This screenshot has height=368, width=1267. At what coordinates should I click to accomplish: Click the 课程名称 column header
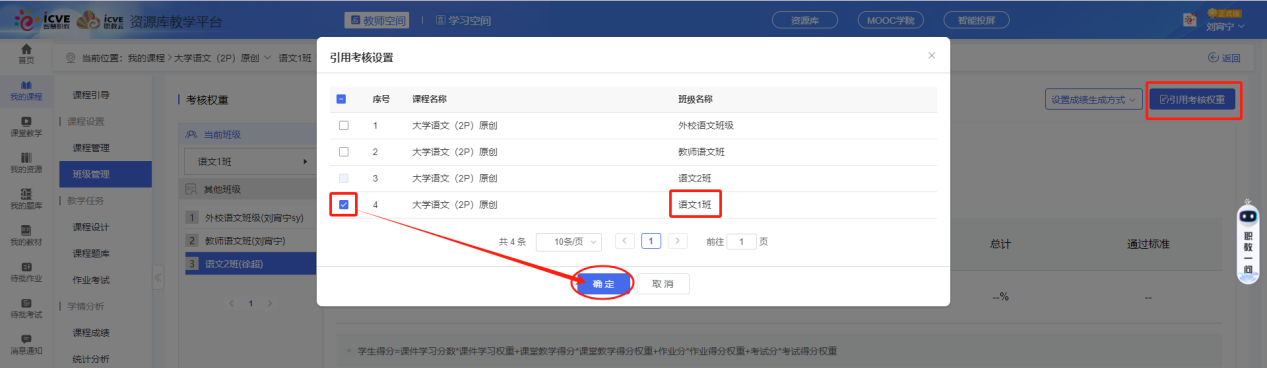pos(430,99)
